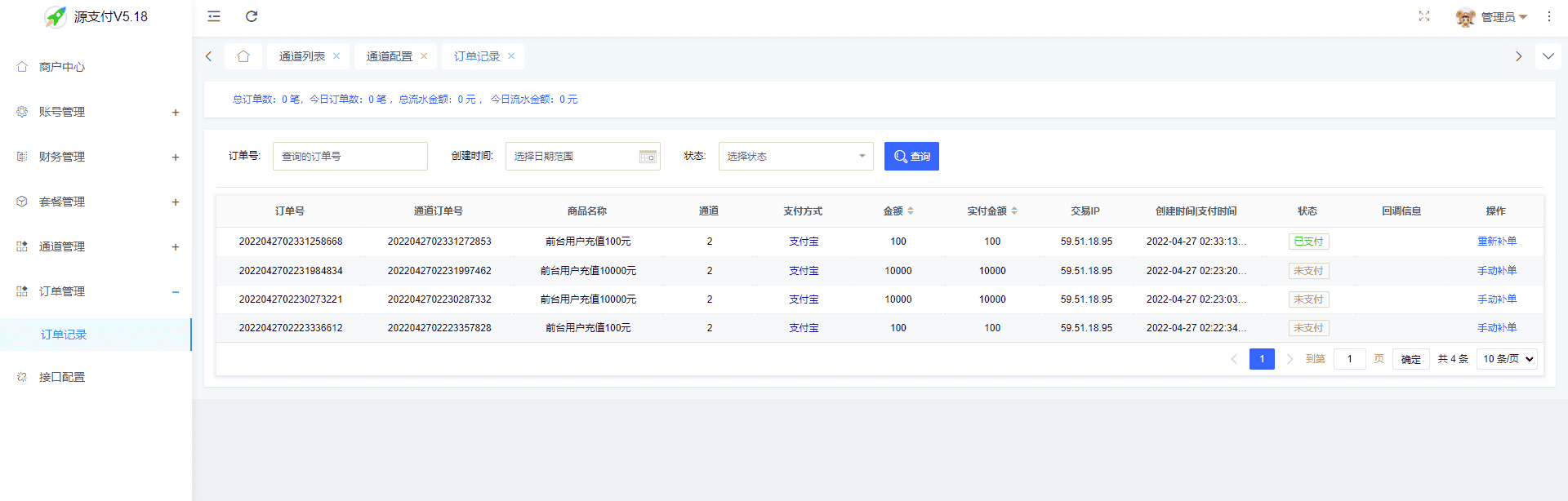Close the 订单记录 tab
The image size is (1568, 501).
pos(511,56)
